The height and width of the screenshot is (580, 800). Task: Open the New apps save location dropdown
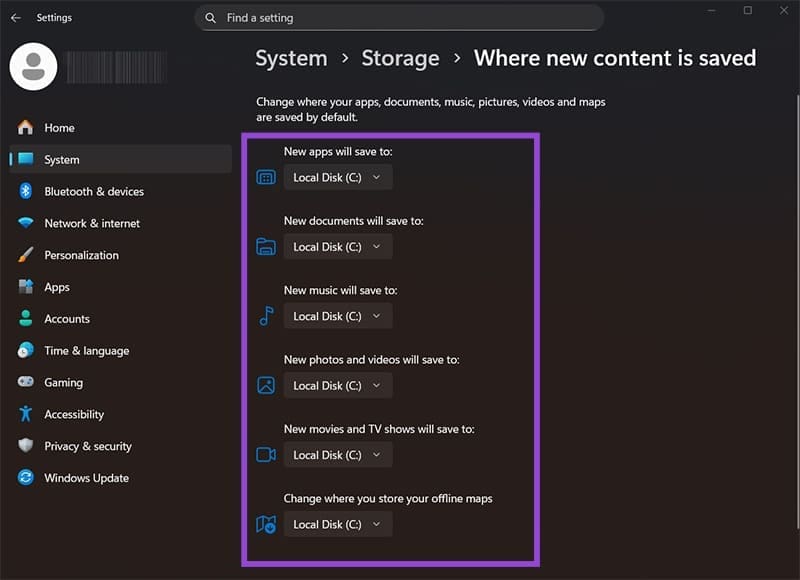point(338,178)
